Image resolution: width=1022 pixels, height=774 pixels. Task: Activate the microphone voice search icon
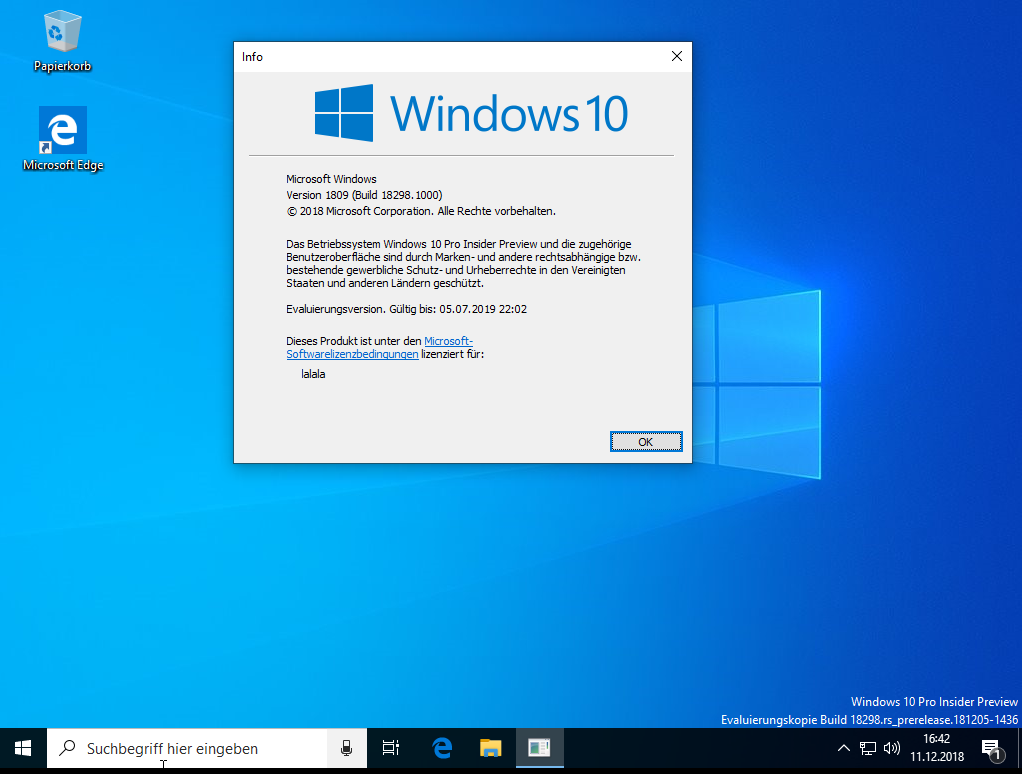tap(347, 749)
